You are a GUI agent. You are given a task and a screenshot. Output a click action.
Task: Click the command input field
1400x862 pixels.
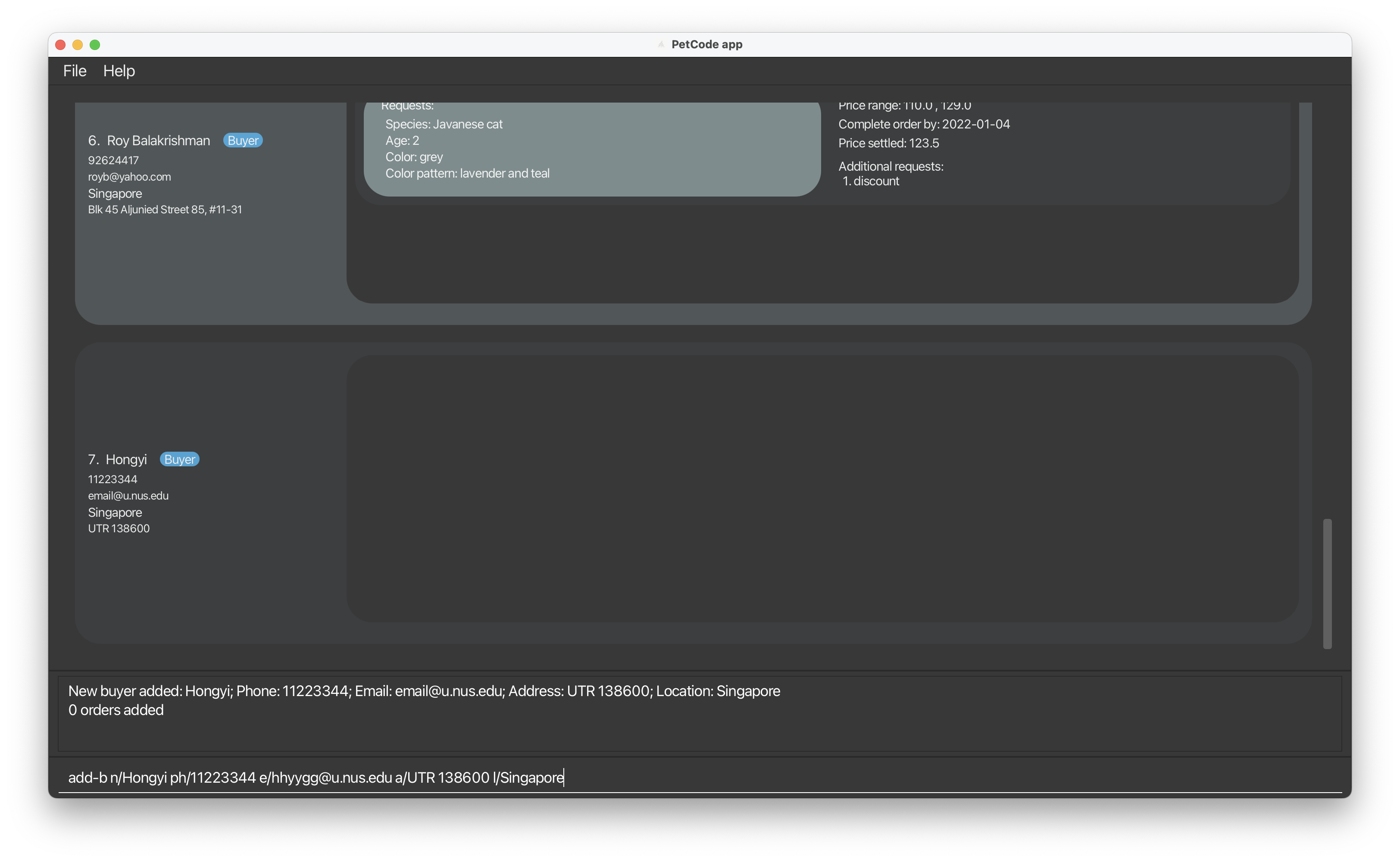(x=700, y=778)
